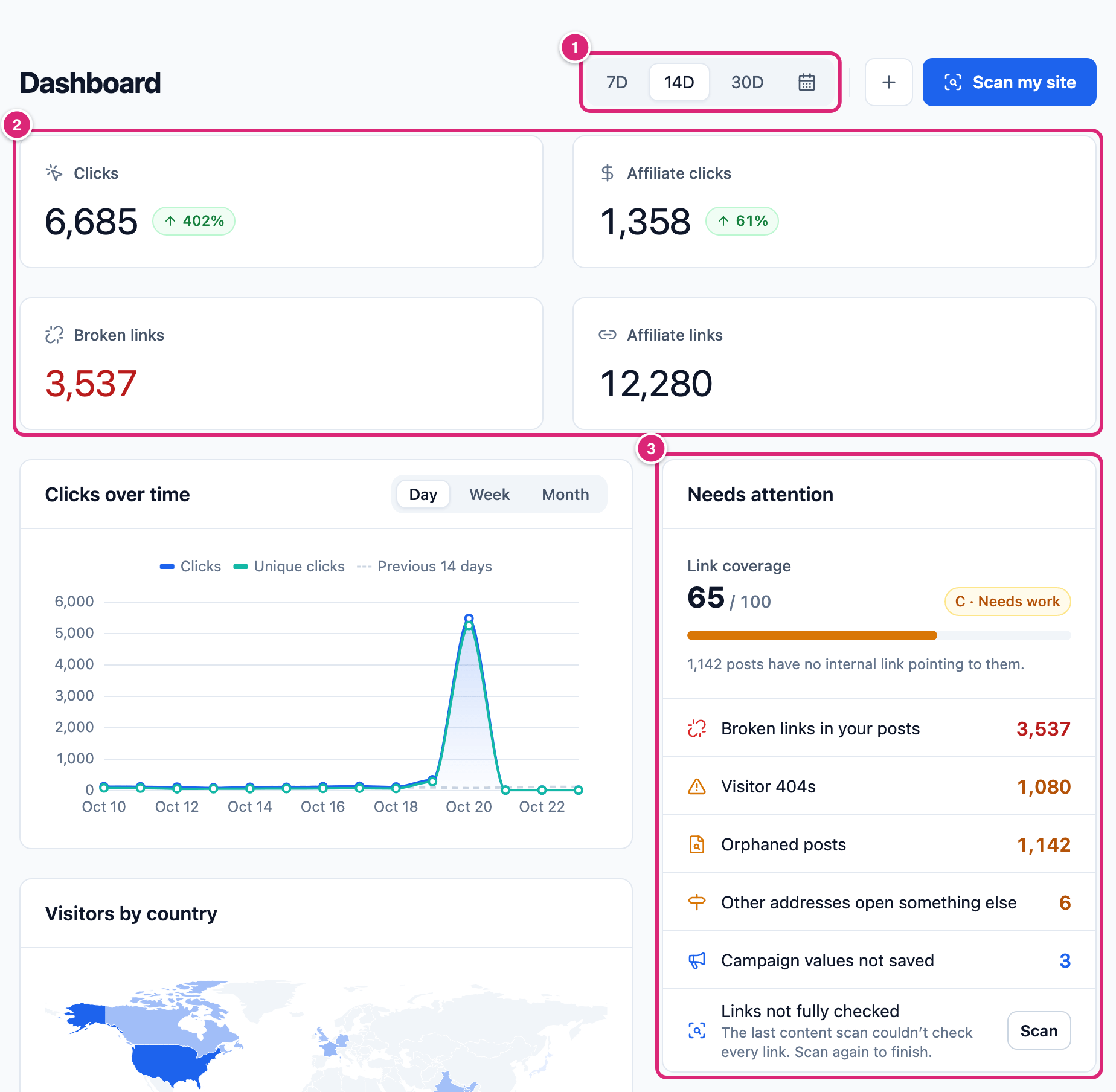Open the Clicks 6,685 value
Image resolution: width=1116 pixels, height=1092 pixels.
tap(91, 222)
